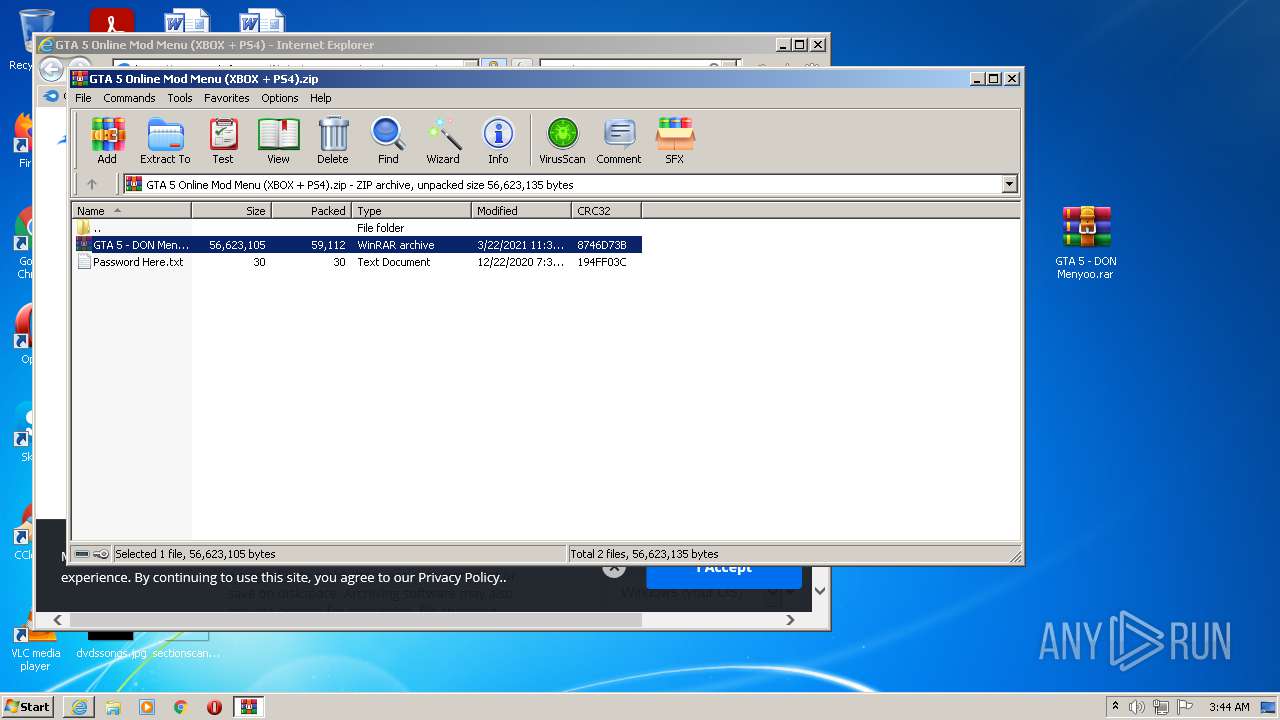
Task: Click the taskbar clock showing 3:44 AM
Action: tap(1229, 707)
